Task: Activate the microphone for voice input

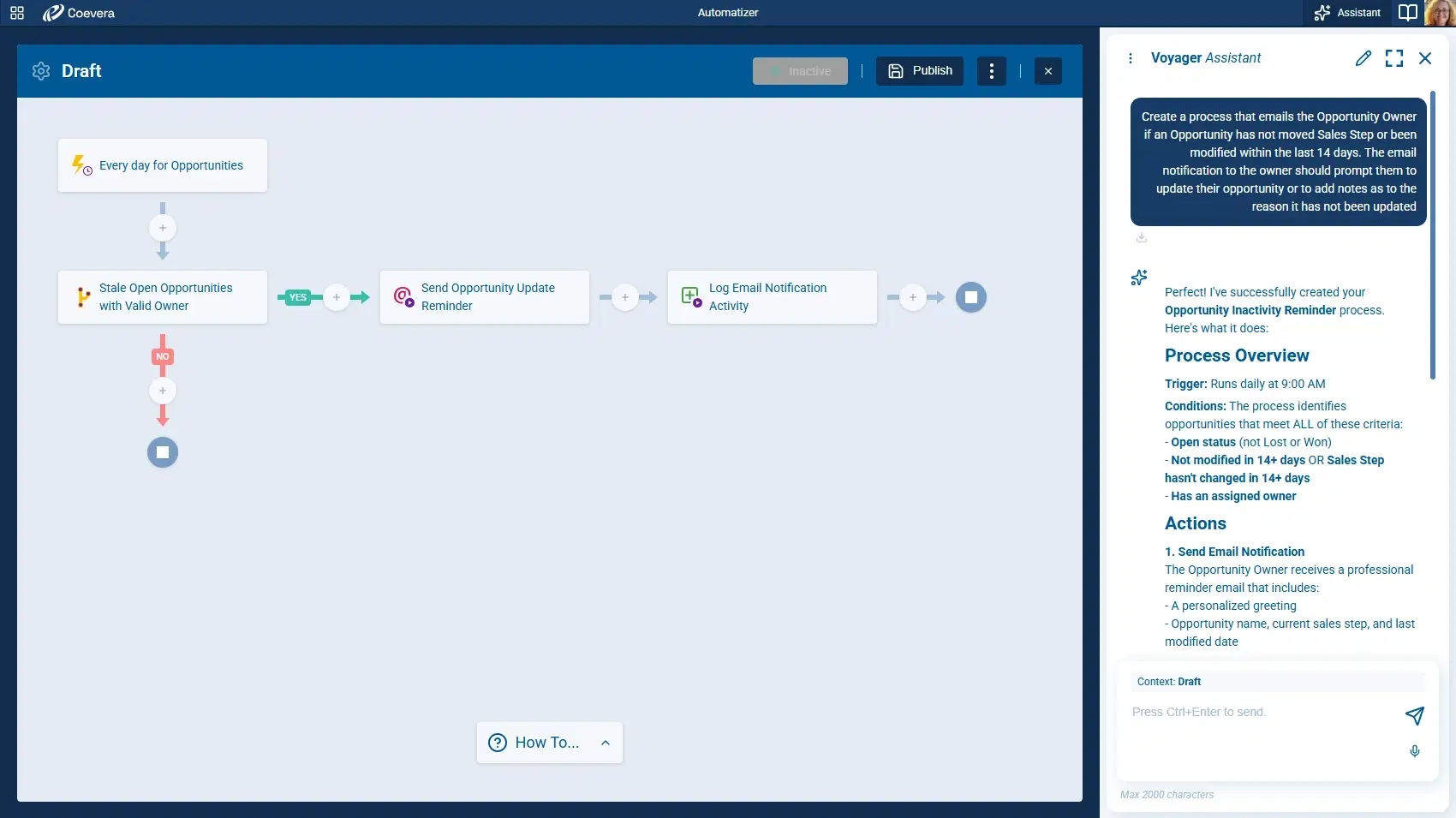Action: point(1415,751)
